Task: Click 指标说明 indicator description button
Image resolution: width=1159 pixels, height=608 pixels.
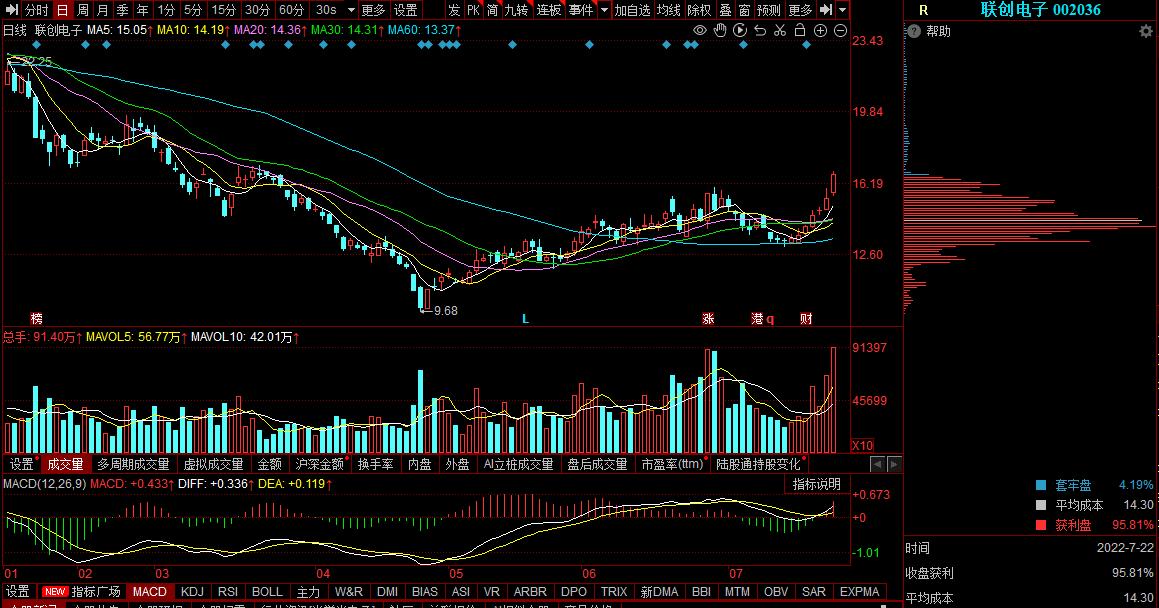Action: [817, 484]
